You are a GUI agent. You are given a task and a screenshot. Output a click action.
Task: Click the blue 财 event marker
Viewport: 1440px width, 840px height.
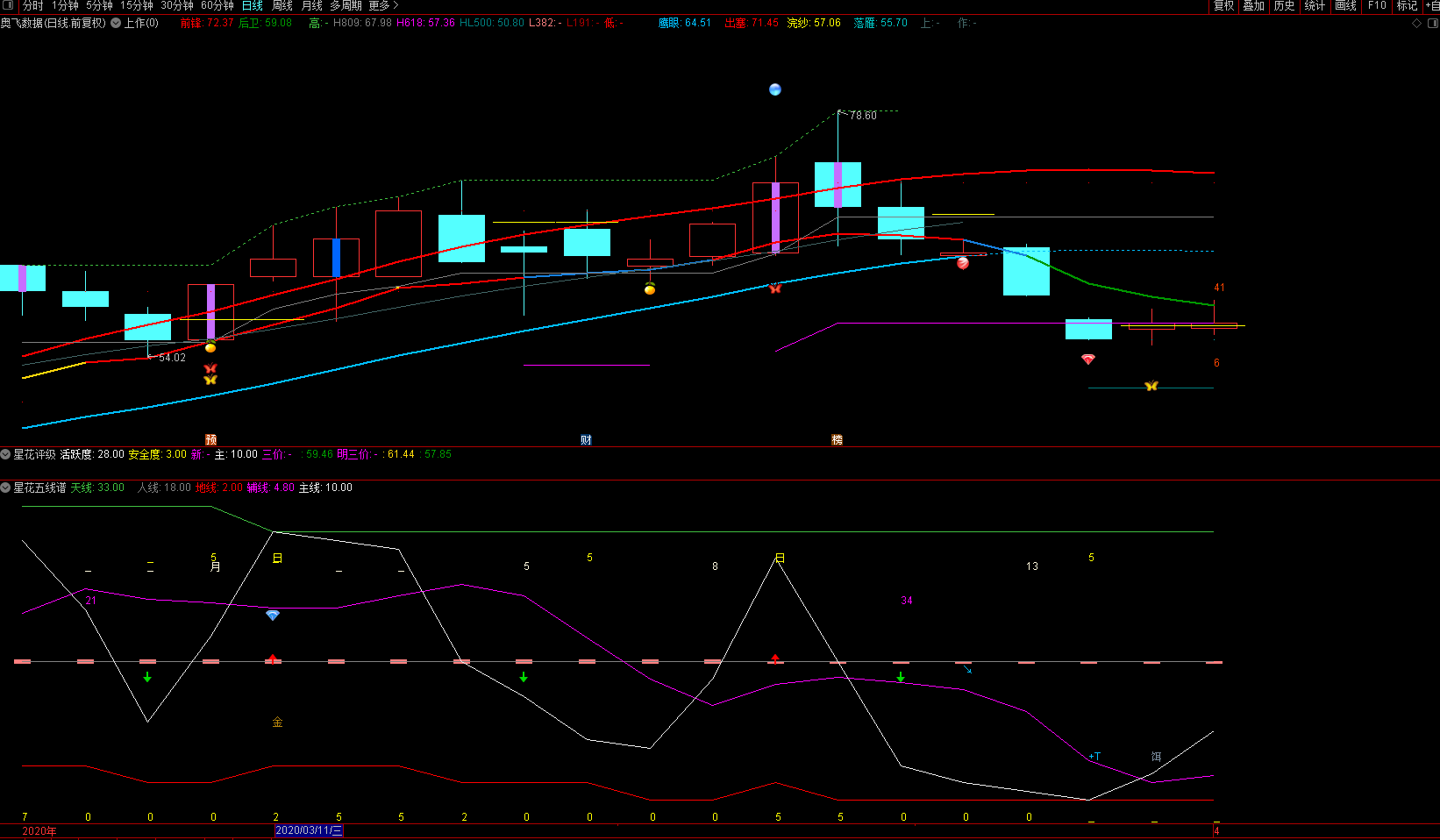[587, 439]
